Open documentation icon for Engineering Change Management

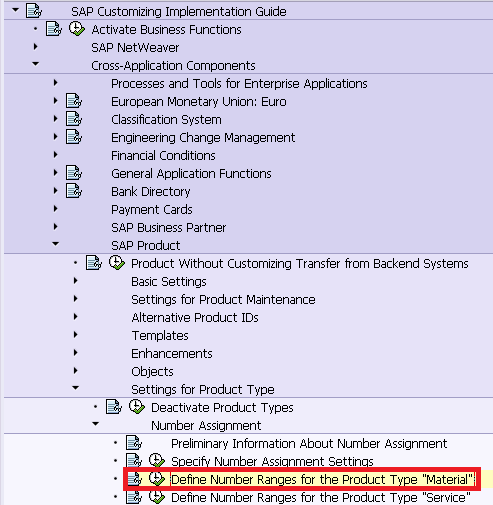74,137
